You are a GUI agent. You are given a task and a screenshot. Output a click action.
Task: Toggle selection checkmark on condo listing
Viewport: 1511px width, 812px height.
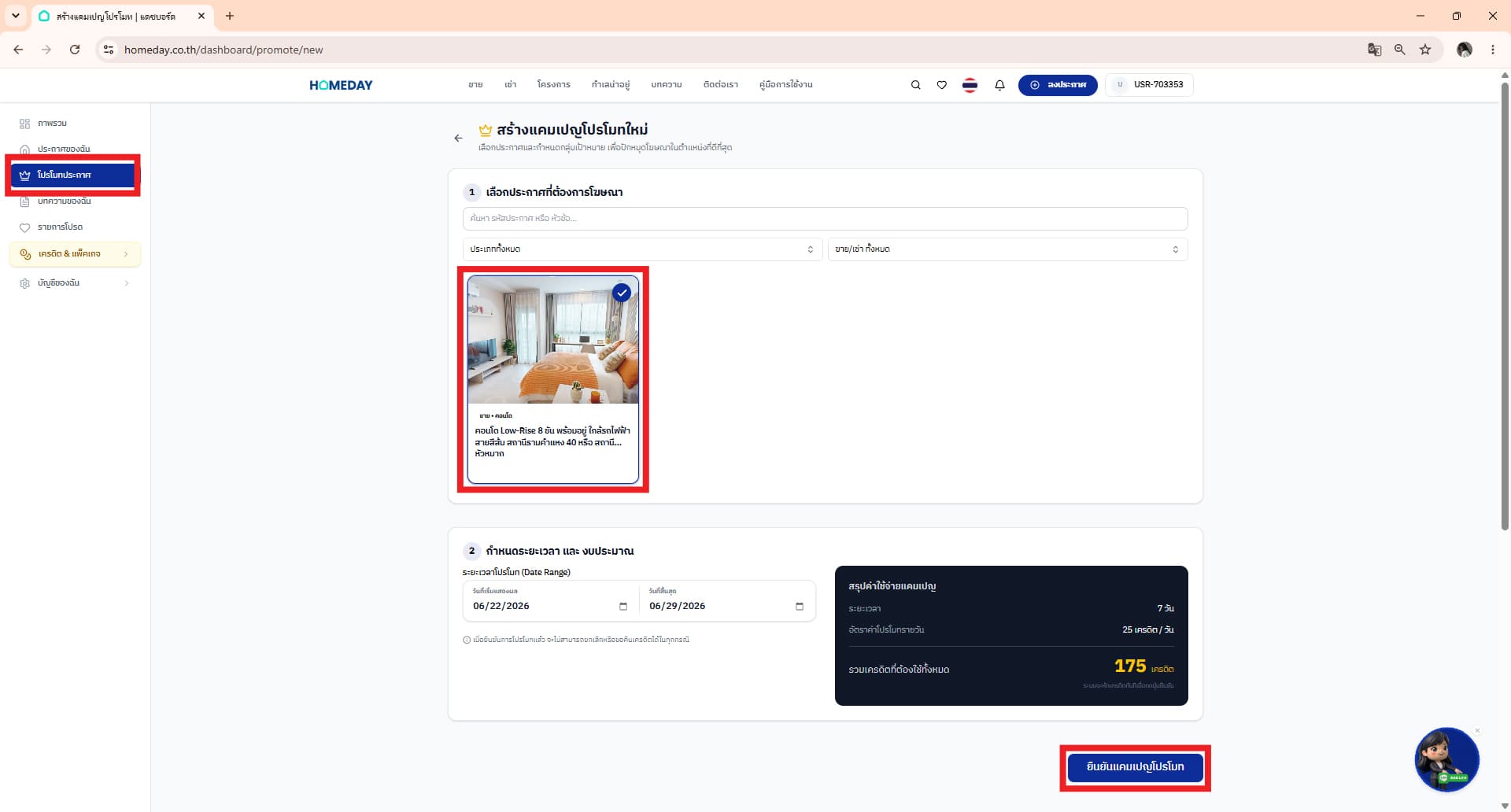coord(622,293)
